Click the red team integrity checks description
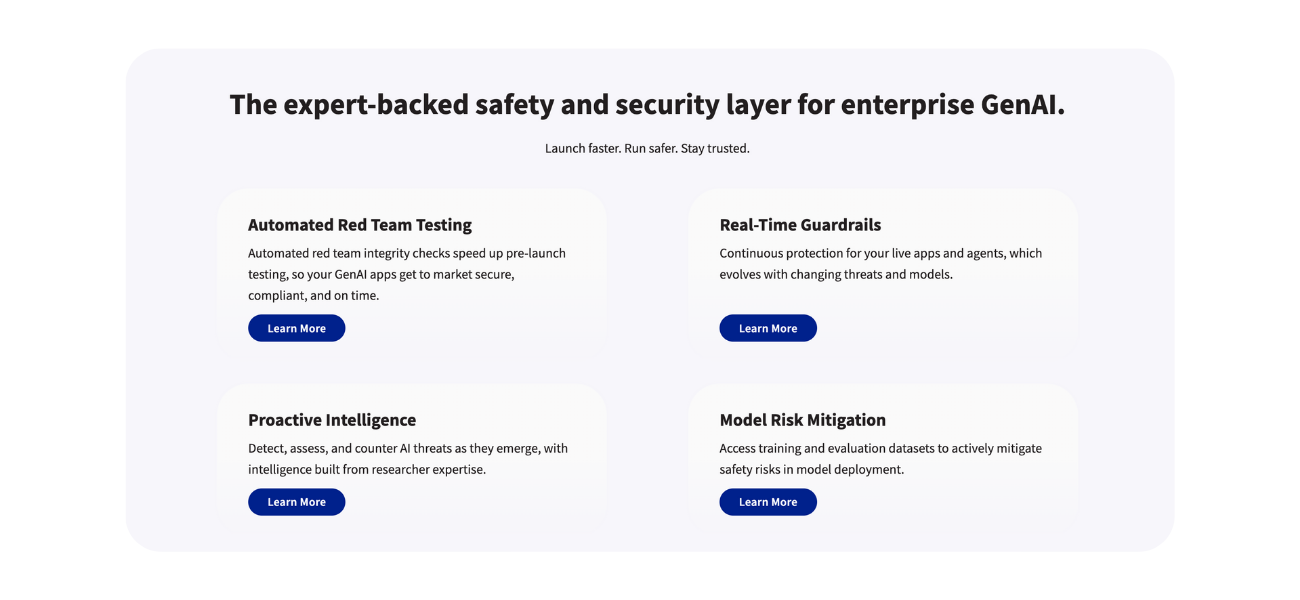 406,273
